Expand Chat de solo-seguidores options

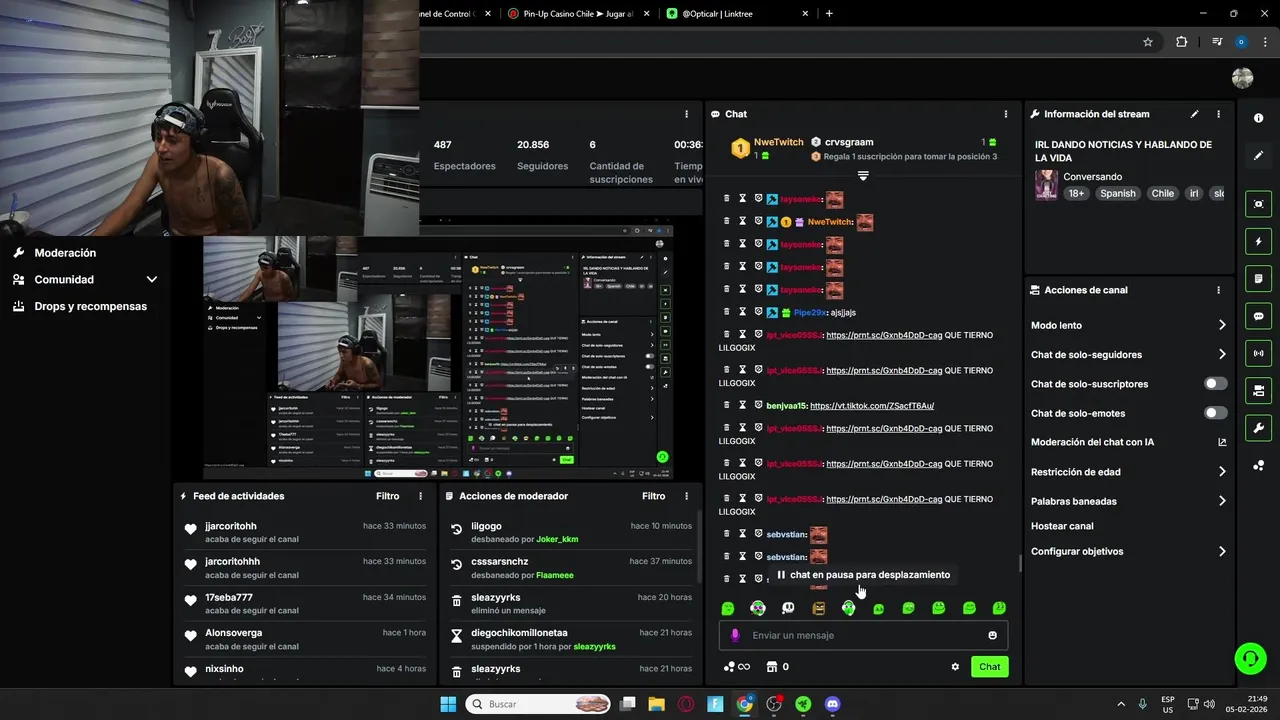coord(1222,354)
